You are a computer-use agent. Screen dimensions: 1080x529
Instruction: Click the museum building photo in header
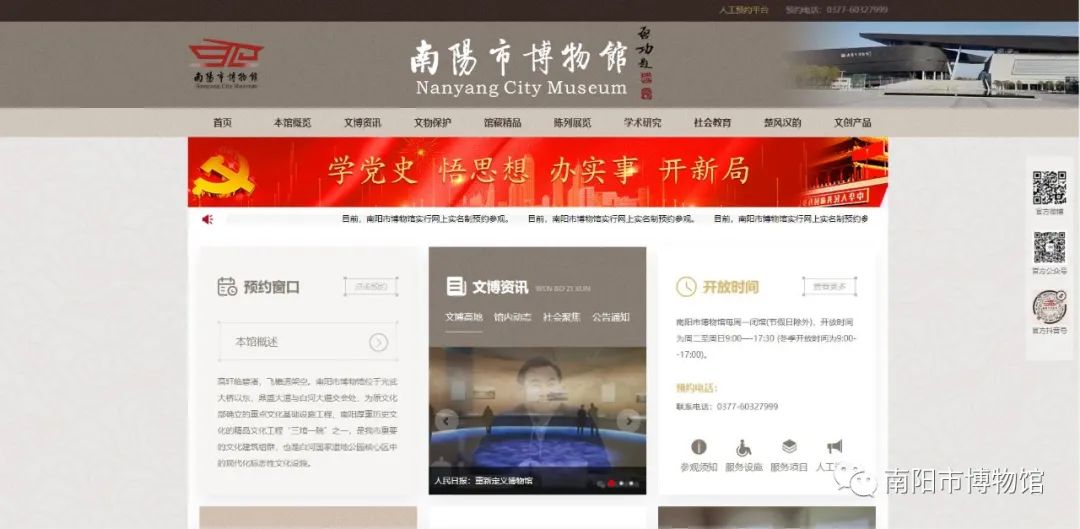pos(933,64)
